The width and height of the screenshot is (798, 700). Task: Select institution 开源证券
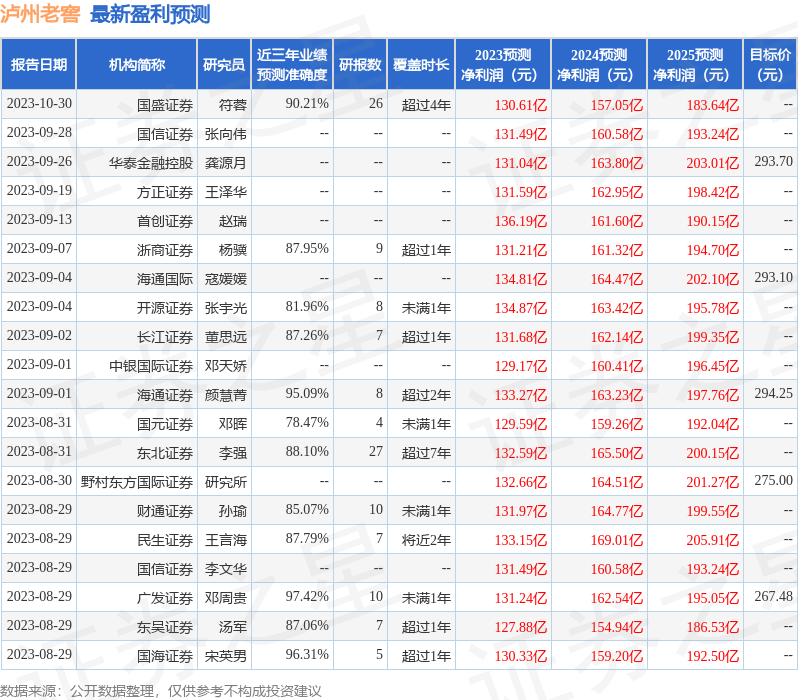[x=165, y=309]
